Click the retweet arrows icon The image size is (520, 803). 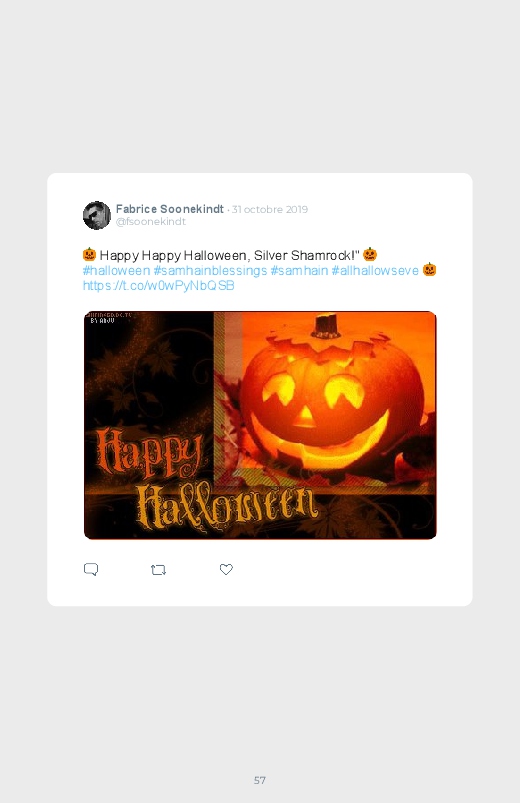(x=158, y=569)
